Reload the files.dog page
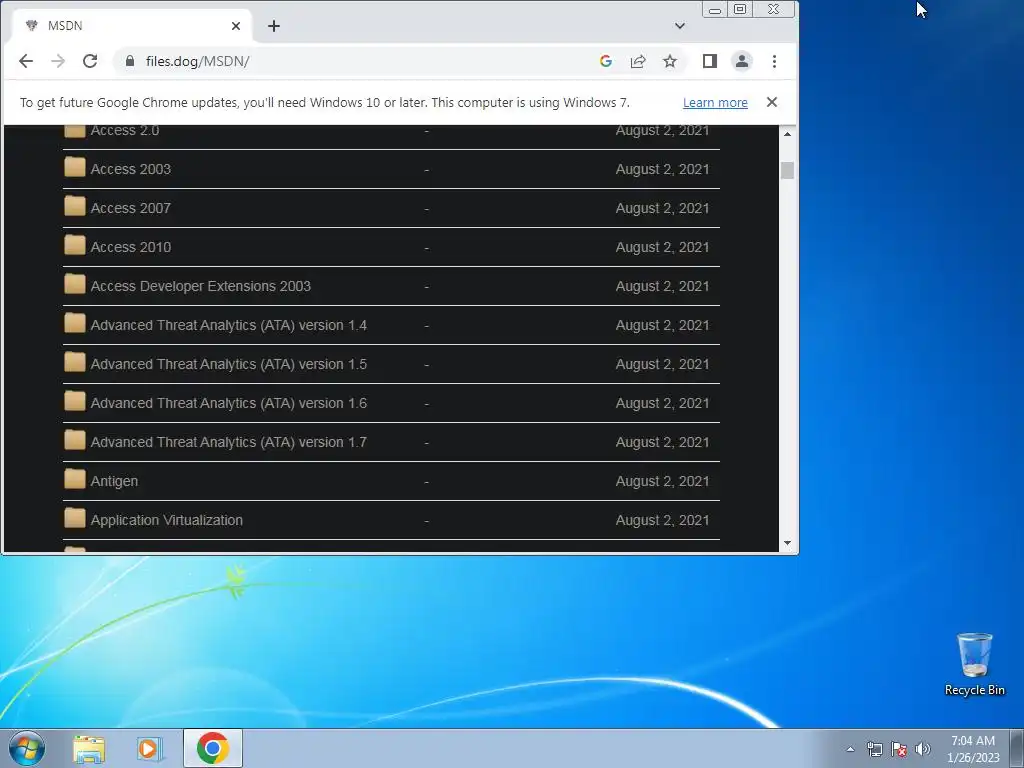The height and width of the screenshot is (768, 1024). click(x=89, y=61)
